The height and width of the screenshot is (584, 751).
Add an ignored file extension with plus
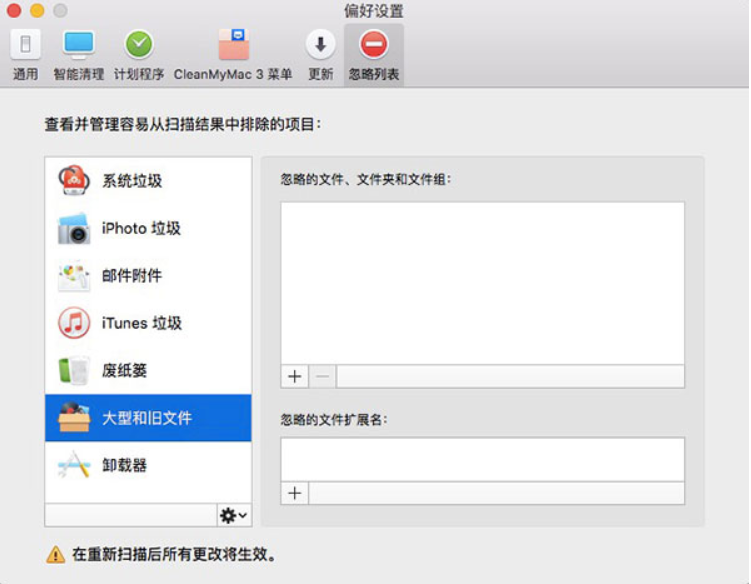point(295,493)
